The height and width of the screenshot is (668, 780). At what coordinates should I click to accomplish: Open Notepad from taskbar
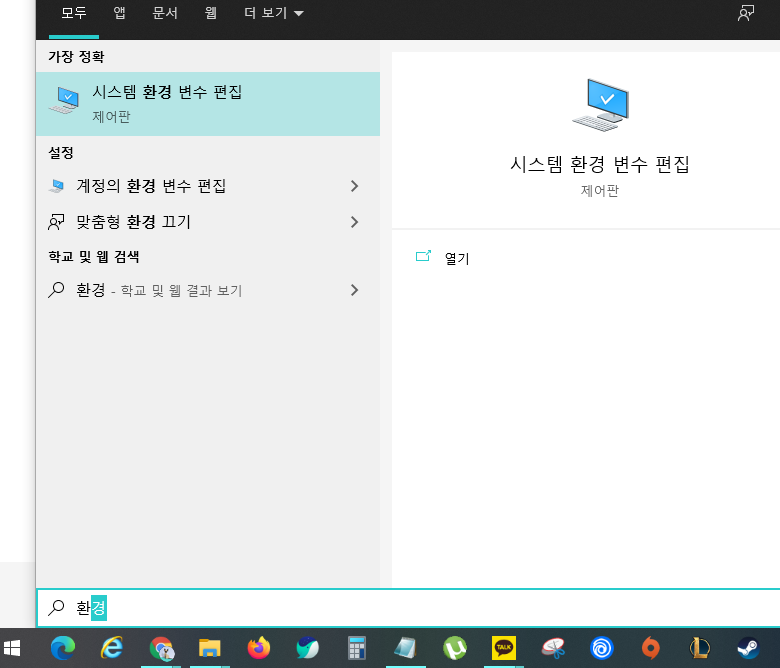coord(405,648)
